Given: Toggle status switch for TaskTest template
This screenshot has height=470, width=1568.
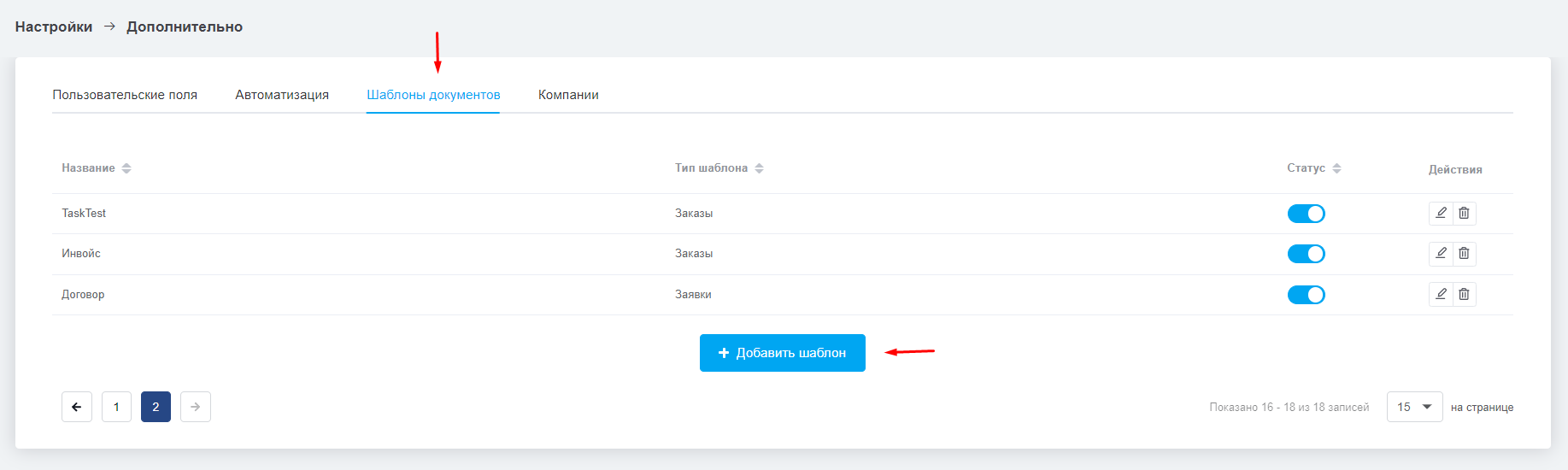Looking at the screenshot, I should click(x=1306, y=214).
